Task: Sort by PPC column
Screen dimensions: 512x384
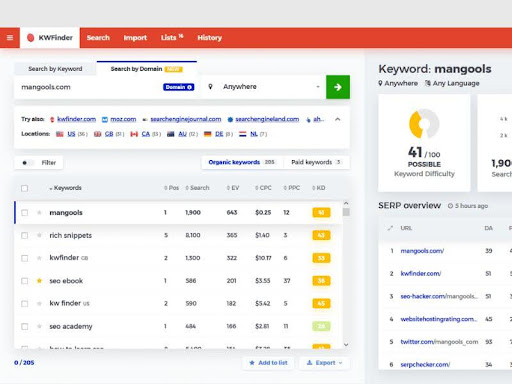Action: [x=292, y=188]
